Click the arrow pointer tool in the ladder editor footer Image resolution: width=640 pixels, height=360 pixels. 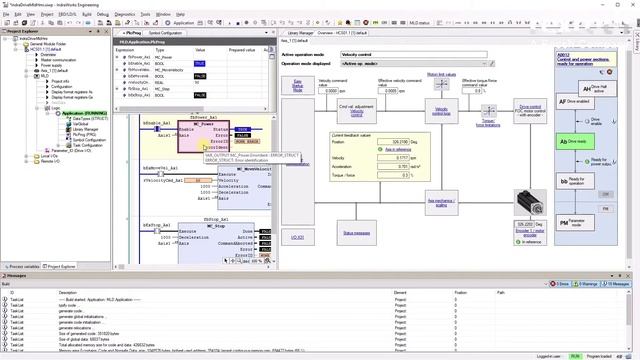226,261
